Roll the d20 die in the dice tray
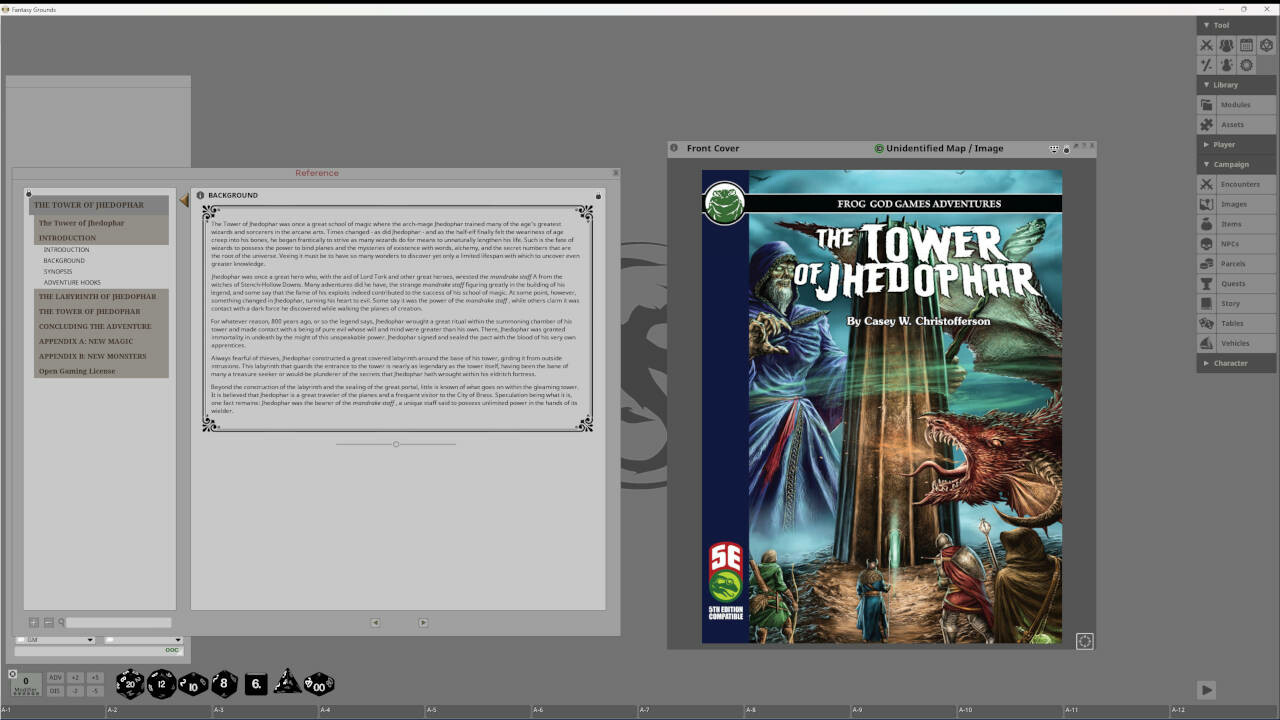The image size is (1280, 720). pos(128,684)
